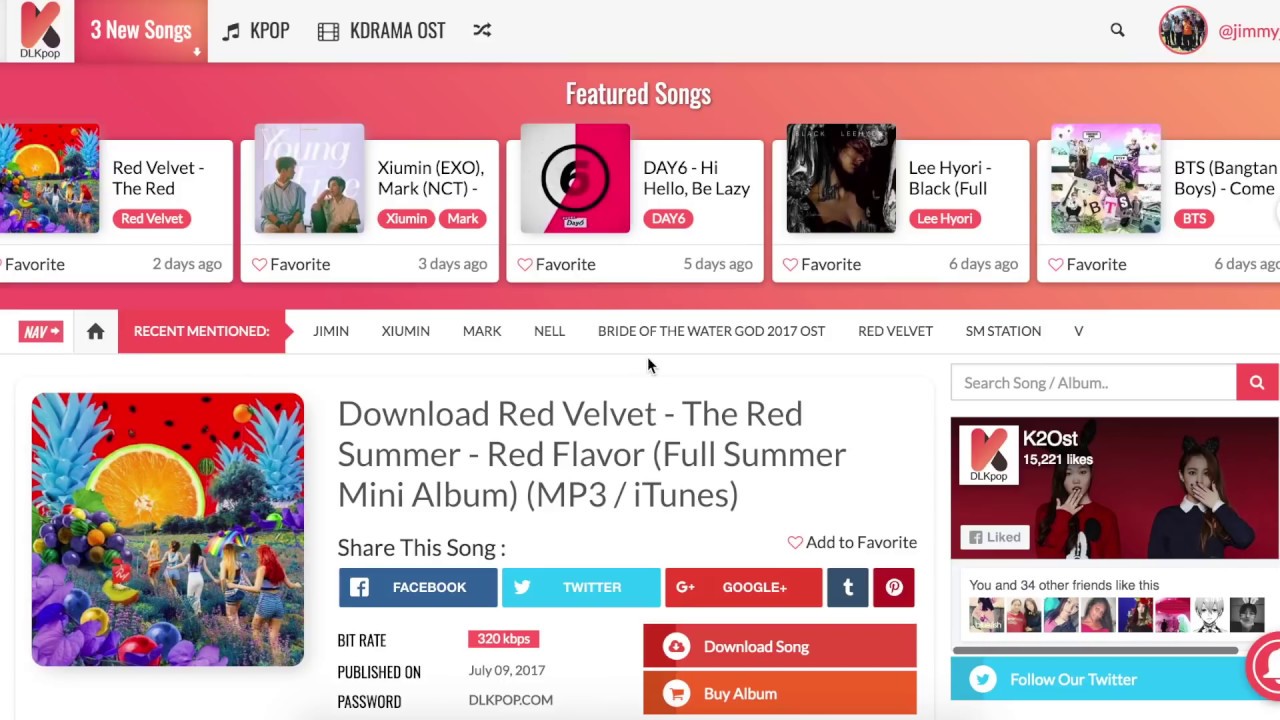Open the search magnifier in top bar
Screen dimensions: 1280x720
tap(1117, 30)
